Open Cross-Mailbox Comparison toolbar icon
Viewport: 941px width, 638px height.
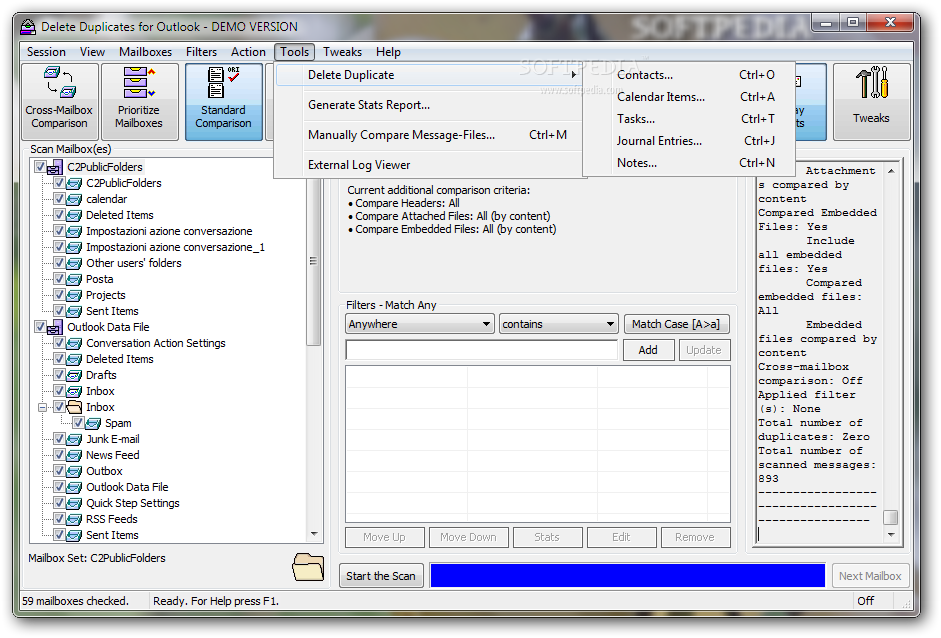tap(59, 102)
